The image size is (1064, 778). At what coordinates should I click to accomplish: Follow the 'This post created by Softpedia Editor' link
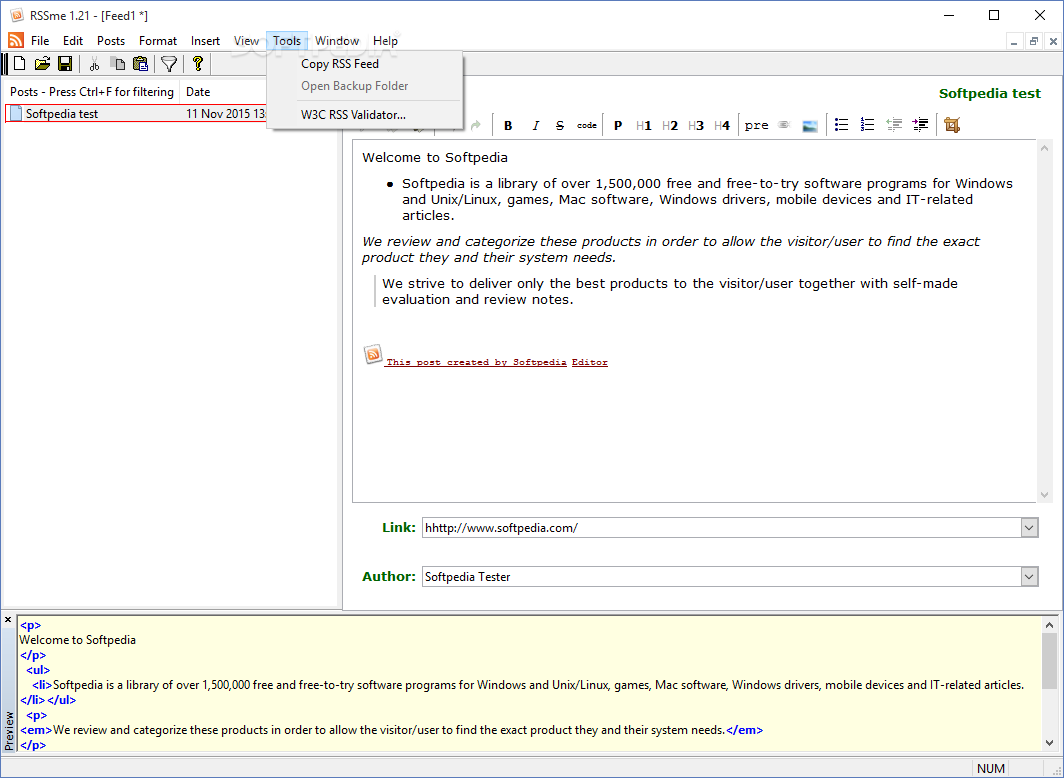[497, 362]
